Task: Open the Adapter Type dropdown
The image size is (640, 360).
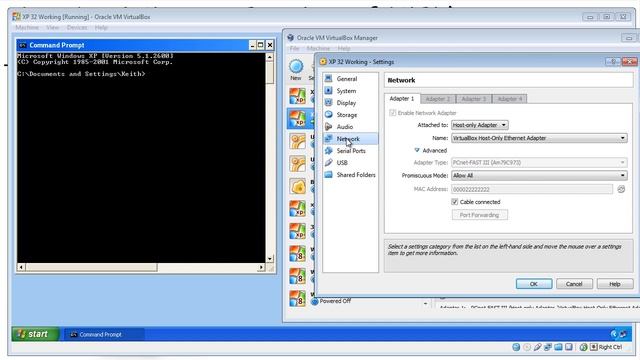Action: coord(539,162)
